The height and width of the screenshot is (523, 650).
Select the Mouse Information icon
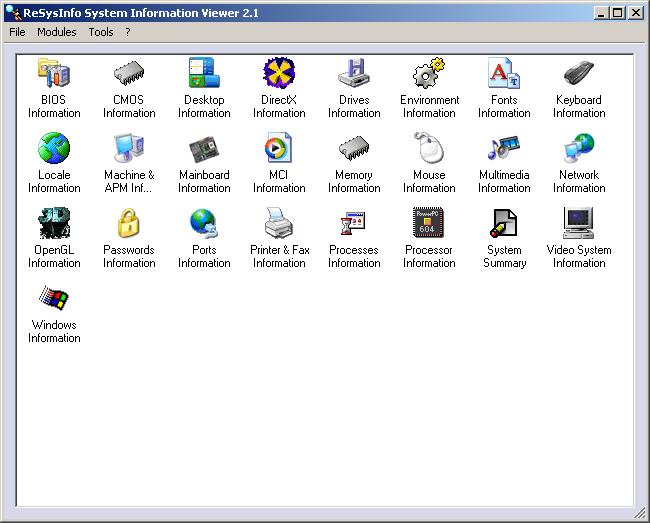[429, 148]
